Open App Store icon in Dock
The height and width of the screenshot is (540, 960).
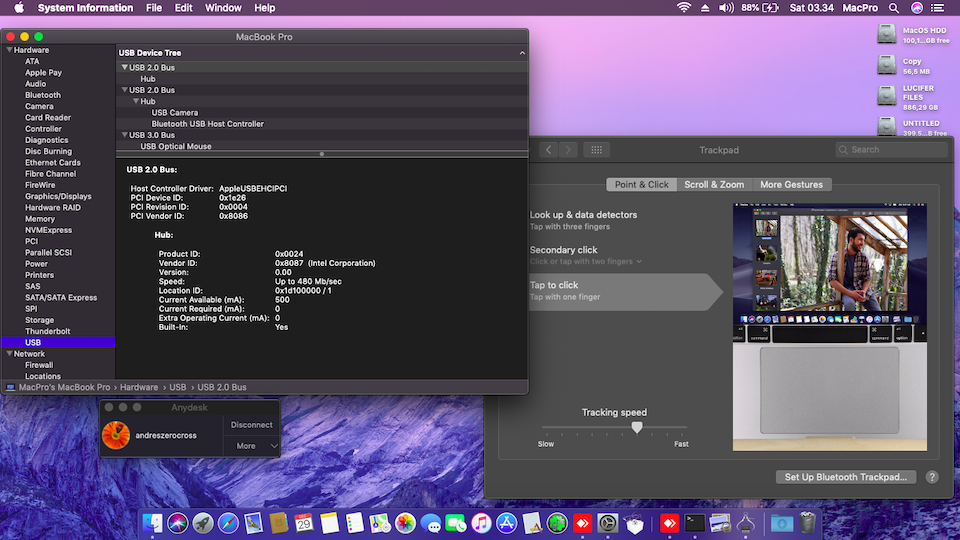(506, 523)
